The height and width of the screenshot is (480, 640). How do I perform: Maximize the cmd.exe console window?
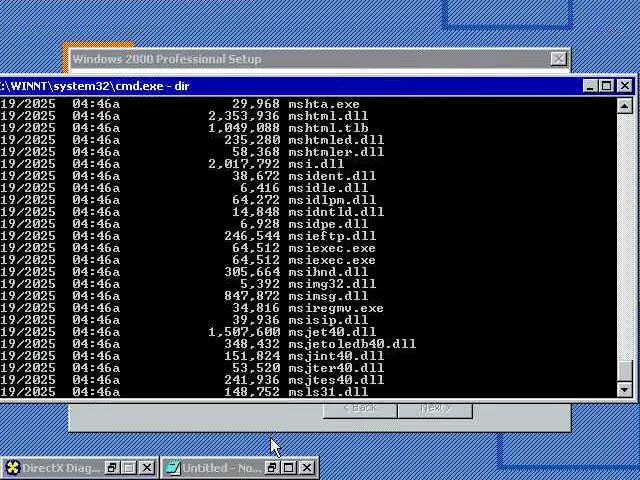[x=607, y=86]
